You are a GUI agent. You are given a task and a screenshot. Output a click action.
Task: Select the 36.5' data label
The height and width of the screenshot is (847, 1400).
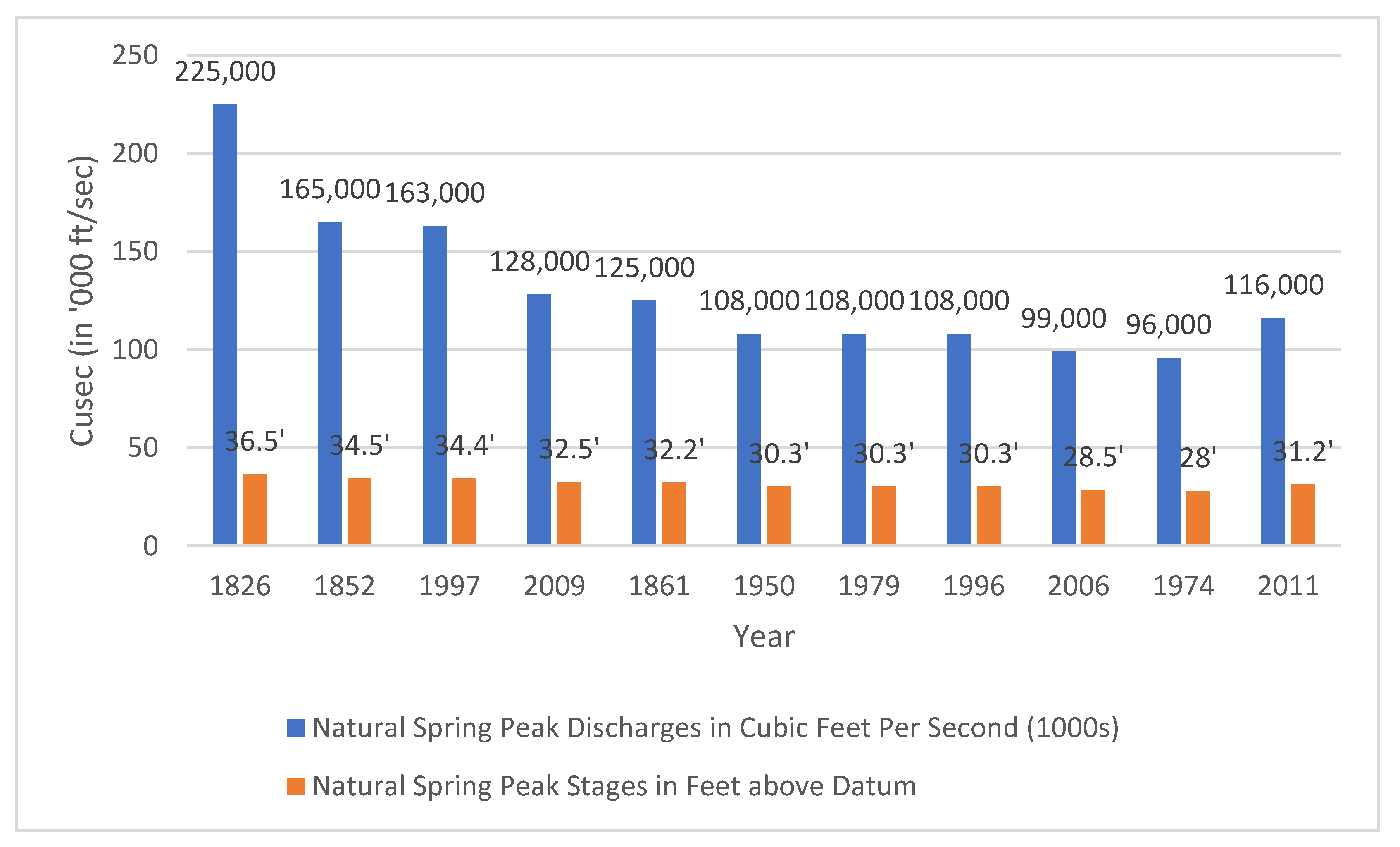pyautogui.click(x=255, y=442)
